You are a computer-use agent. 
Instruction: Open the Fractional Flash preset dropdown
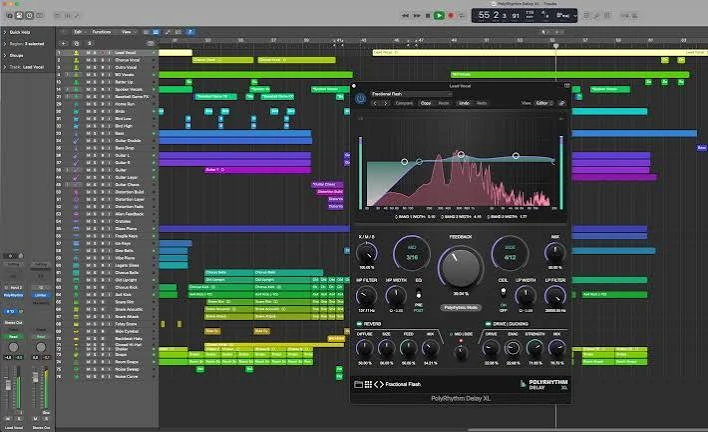pos(411,94)
